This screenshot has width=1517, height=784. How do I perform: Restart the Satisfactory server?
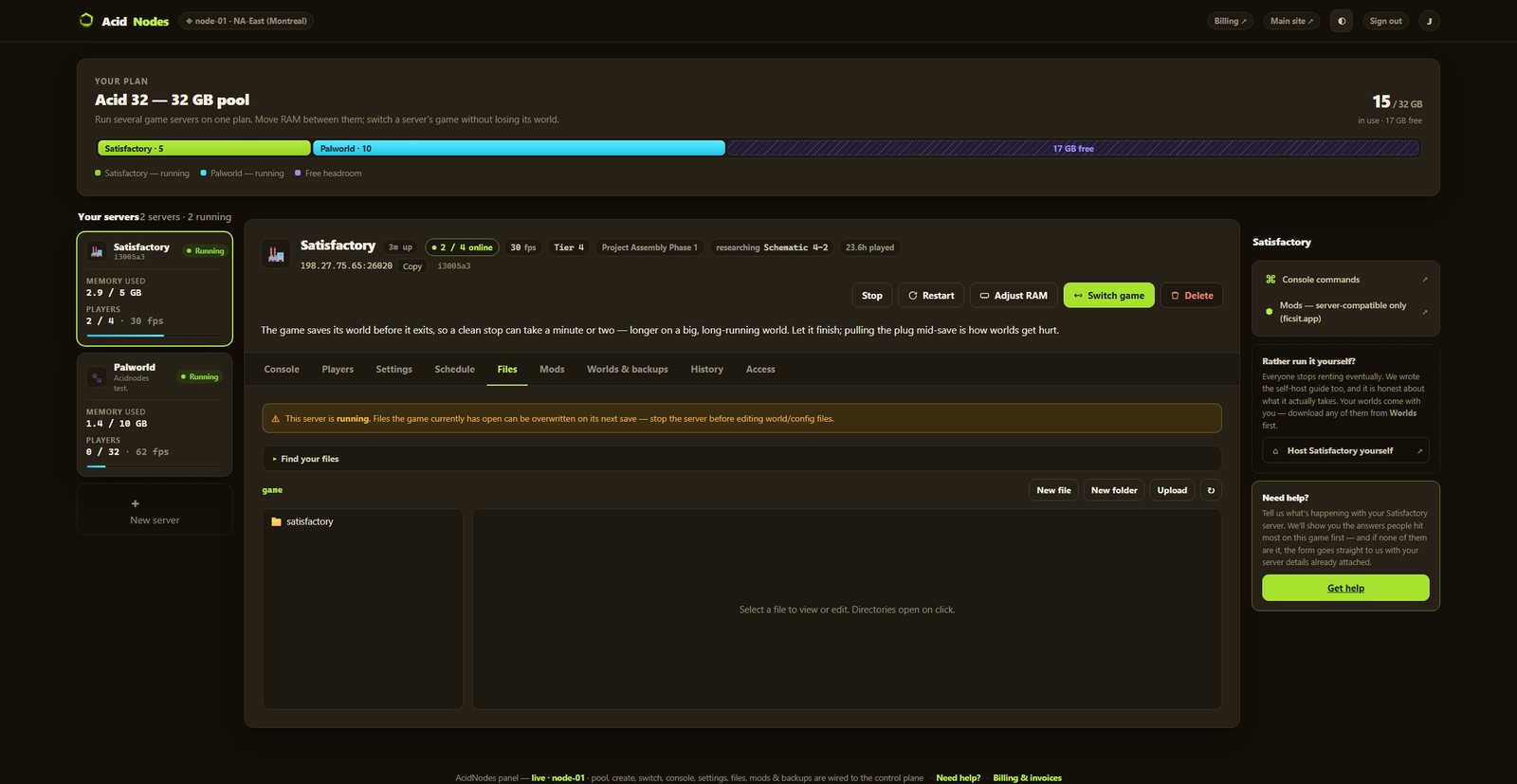[x=931, y=296]
